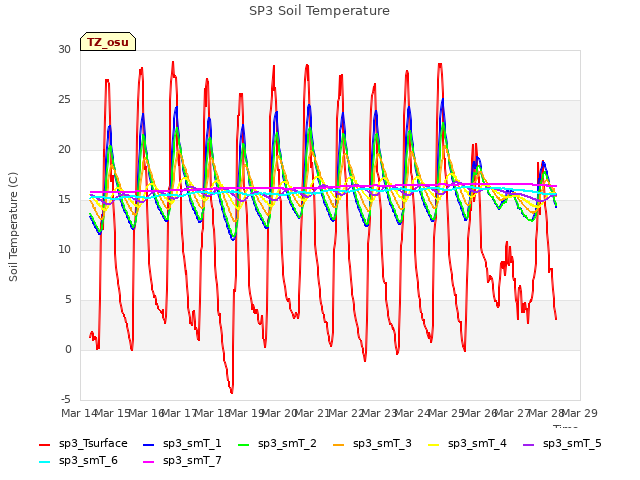The height and width of the screenshot is (480, 640).
Task: Click the purple sp3_smT_5 legend color marker
Action: click(x=529, y=444)
